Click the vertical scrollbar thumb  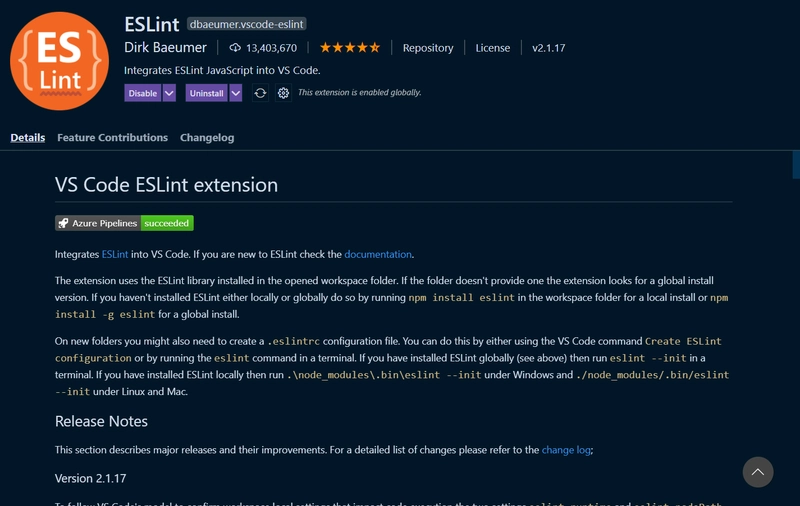click(x=796, y=165)
